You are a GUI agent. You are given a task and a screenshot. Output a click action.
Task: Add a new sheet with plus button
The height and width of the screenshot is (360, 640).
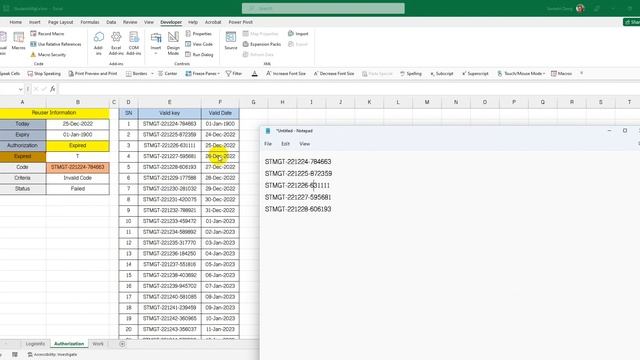(122, 344)
